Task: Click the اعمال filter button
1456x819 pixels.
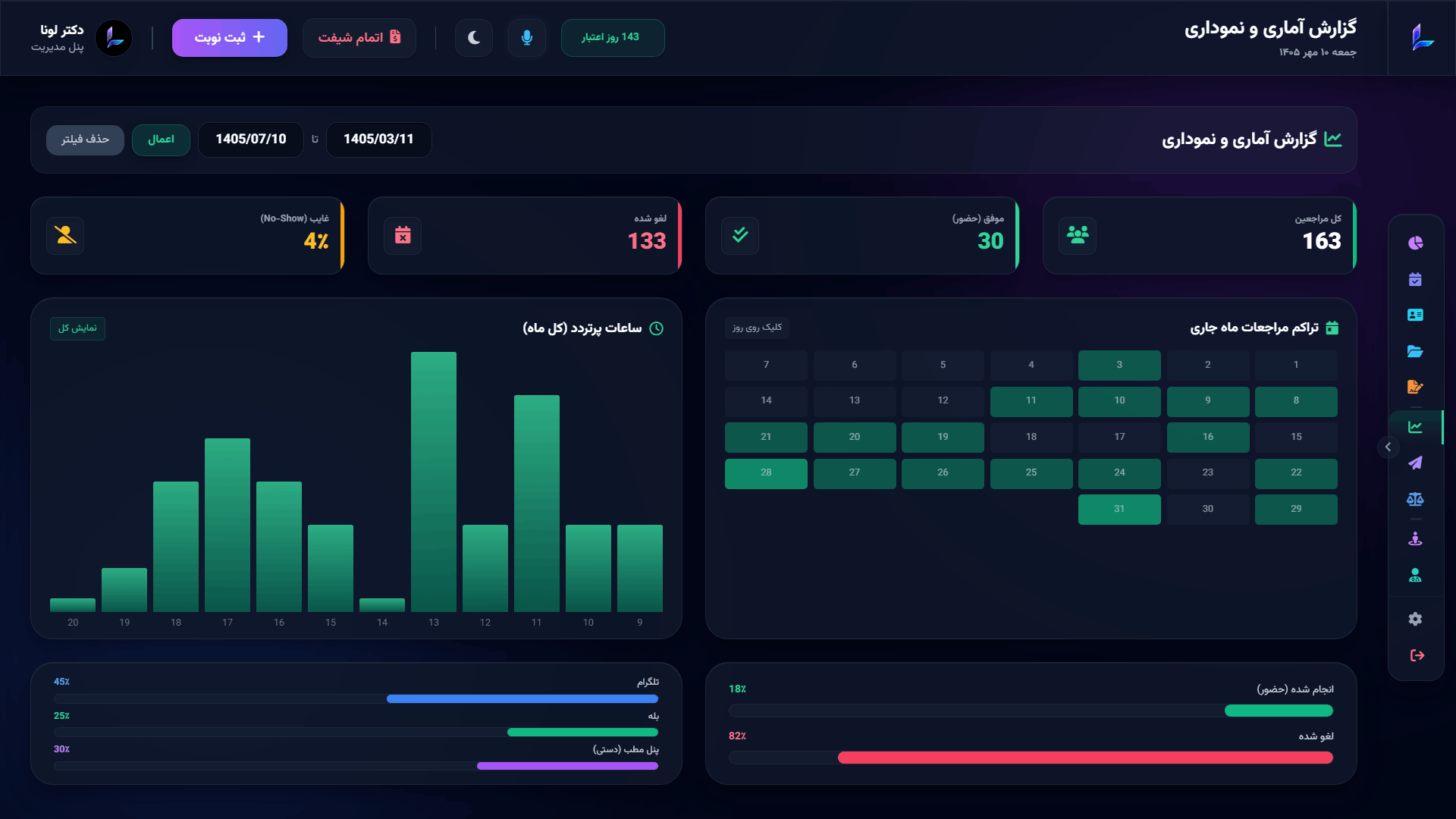Action: pos(161,140)
